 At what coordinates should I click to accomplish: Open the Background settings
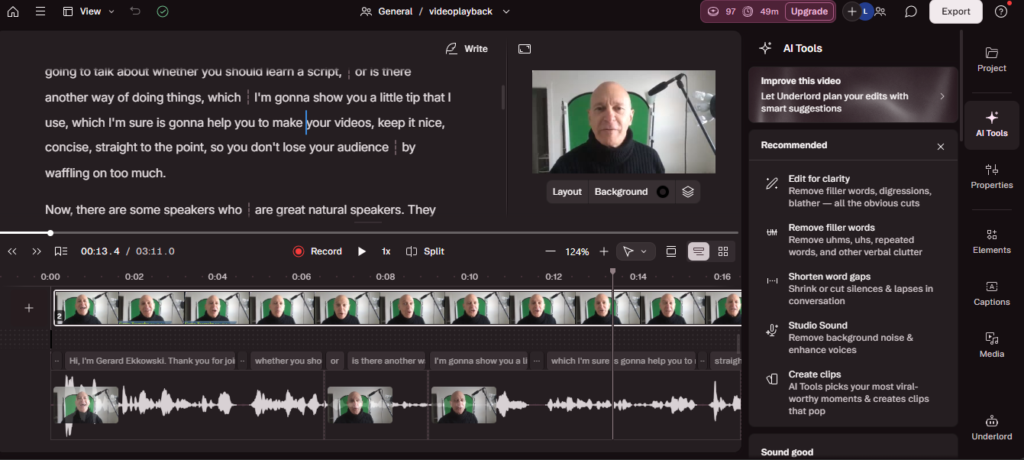621,191
